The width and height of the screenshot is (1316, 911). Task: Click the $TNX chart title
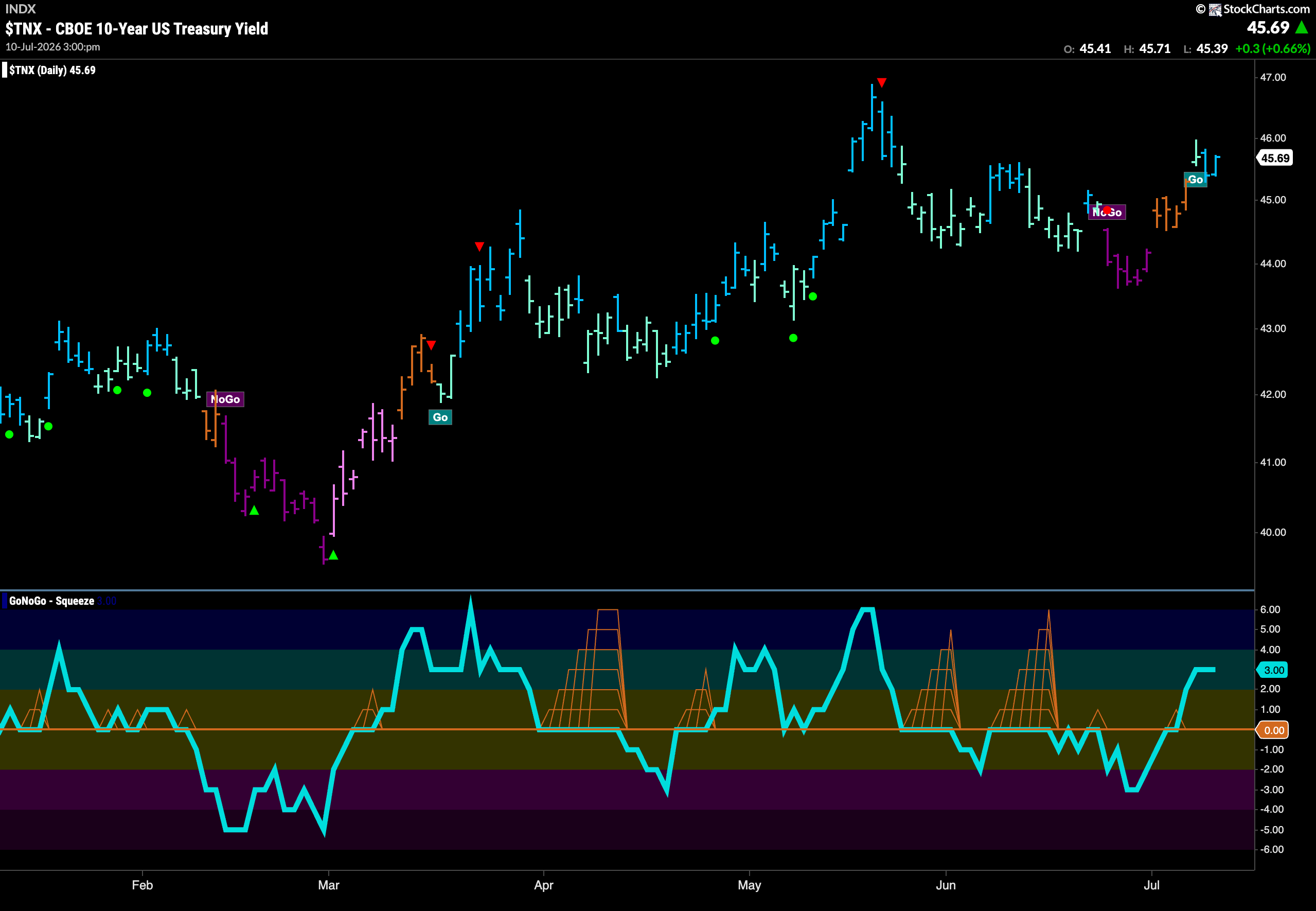coord(137,28)
